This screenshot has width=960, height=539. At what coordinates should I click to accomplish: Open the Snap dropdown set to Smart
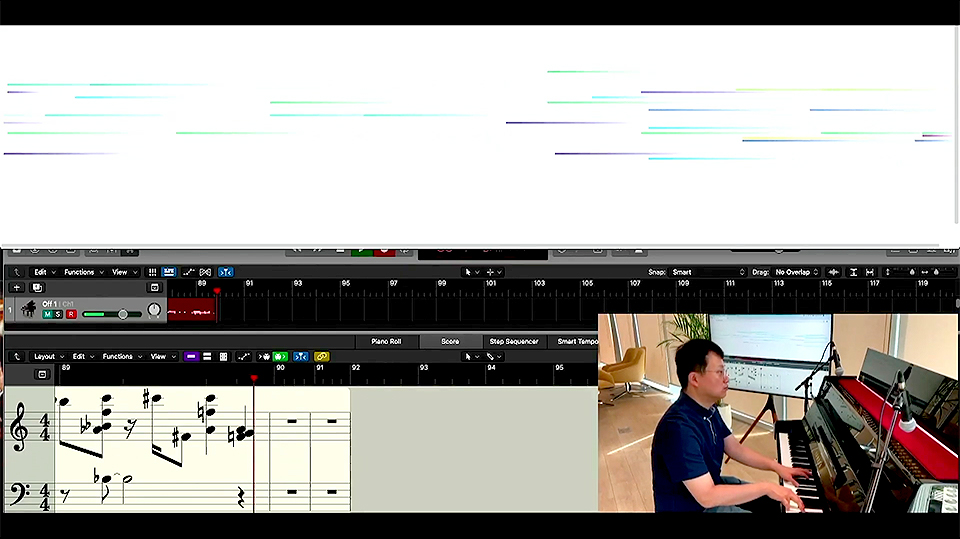coord(708,272)
